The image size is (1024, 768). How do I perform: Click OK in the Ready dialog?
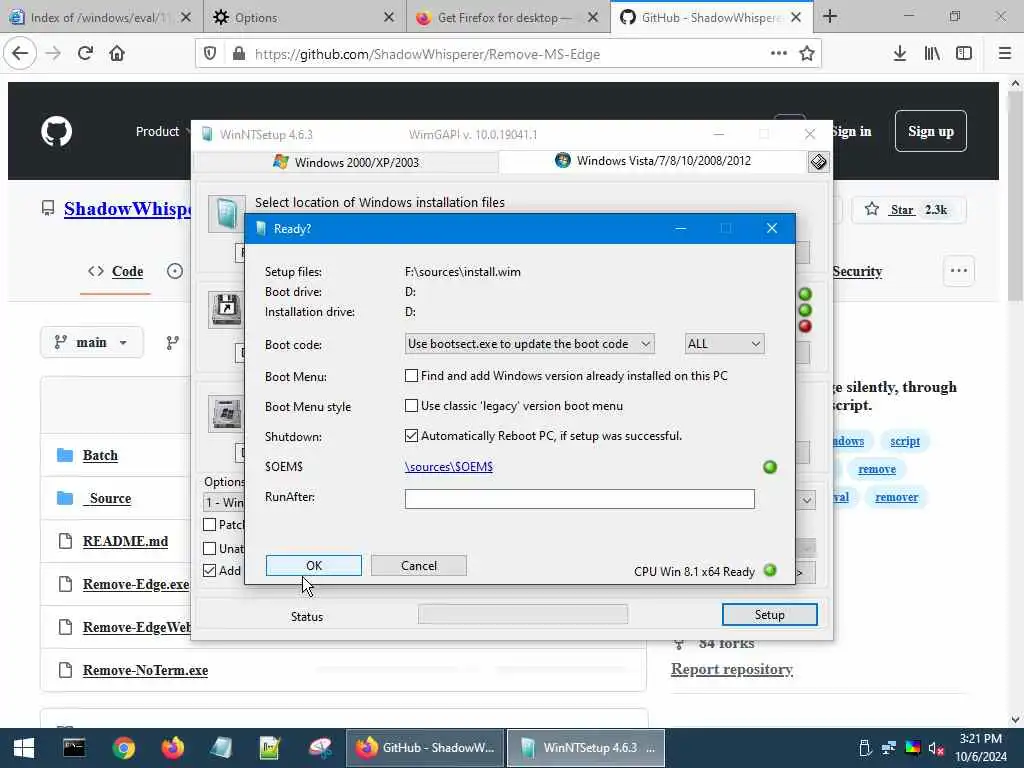point(313,566)
